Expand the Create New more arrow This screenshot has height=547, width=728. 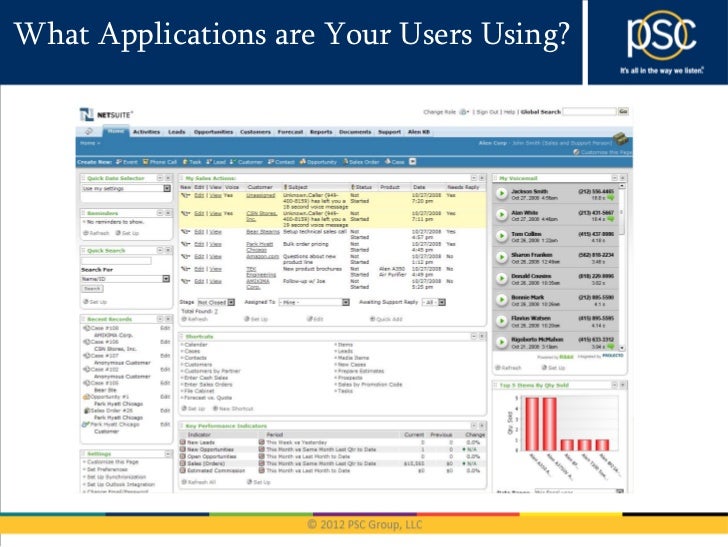tap(412, 162)
